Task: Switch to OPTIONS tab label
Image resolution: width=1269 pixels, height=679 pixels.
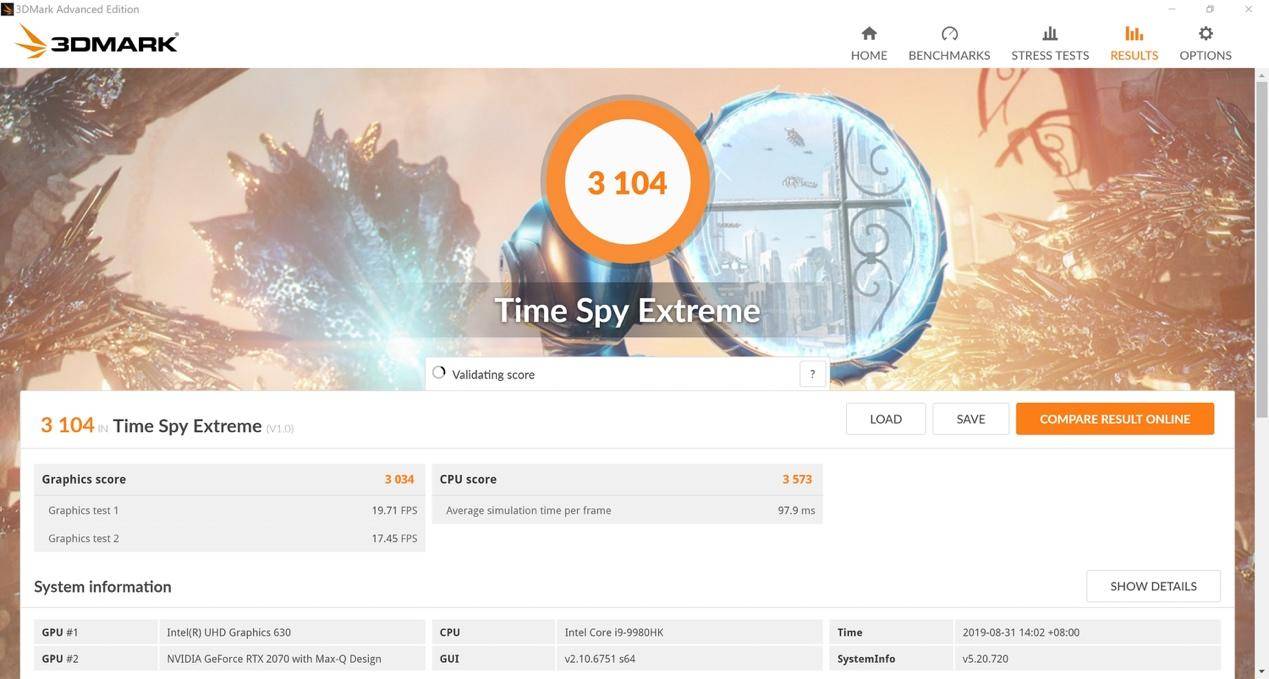Action: pos(1205,55)
